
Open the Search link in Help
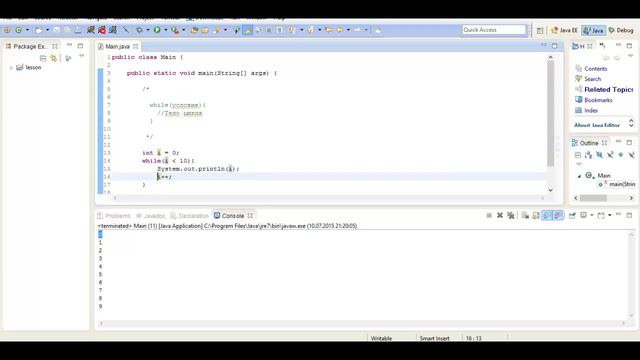(592, 79)
